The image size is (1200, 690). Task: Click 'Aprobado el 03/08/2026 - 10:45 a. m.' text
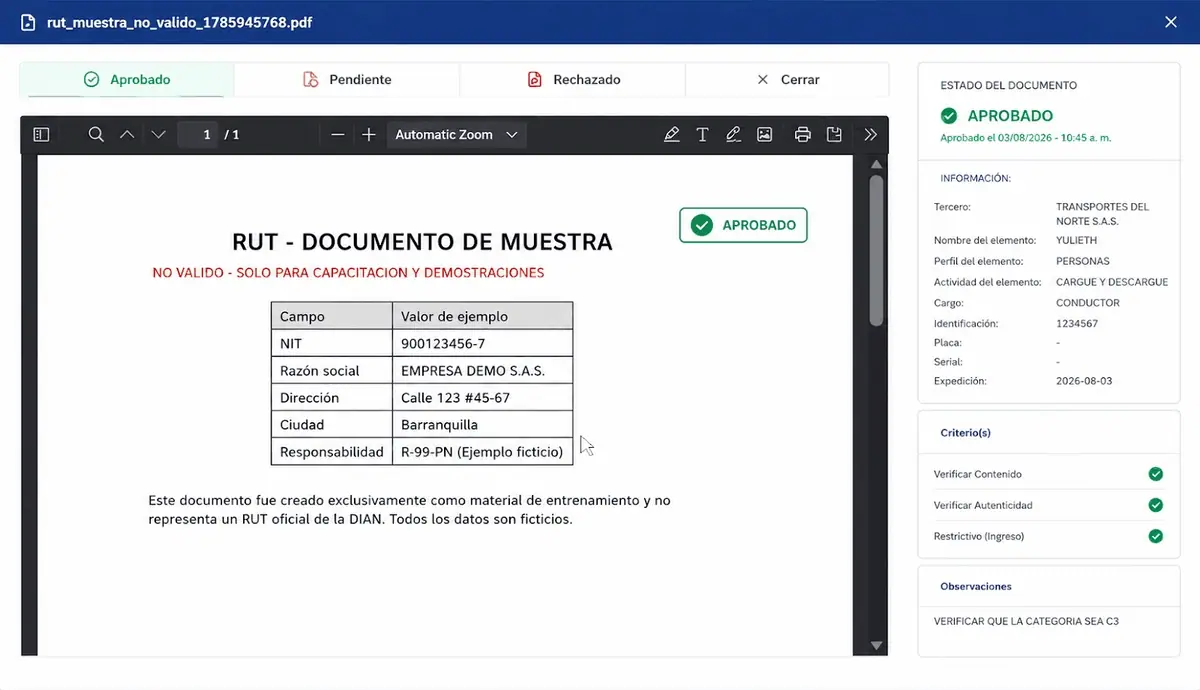pos(1026,137)
